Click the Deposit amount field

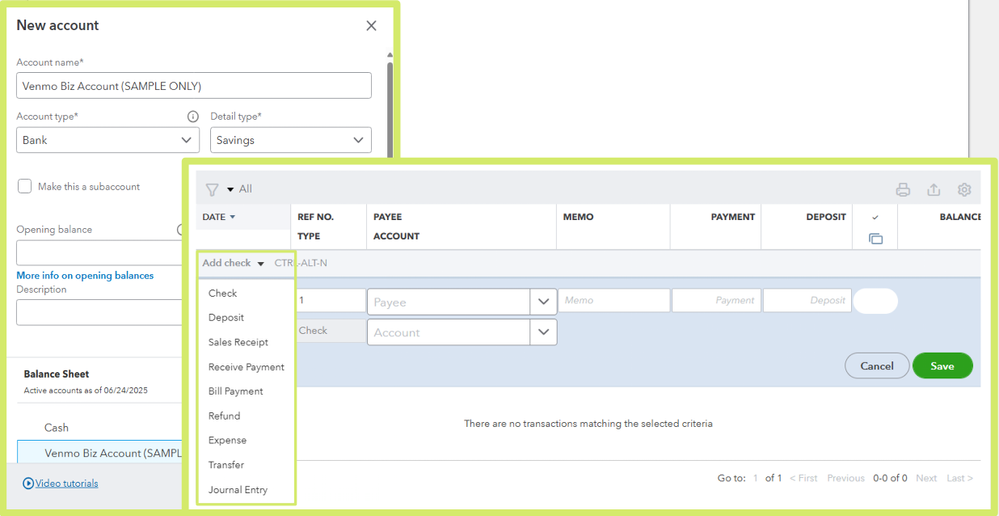click(807, 300)
